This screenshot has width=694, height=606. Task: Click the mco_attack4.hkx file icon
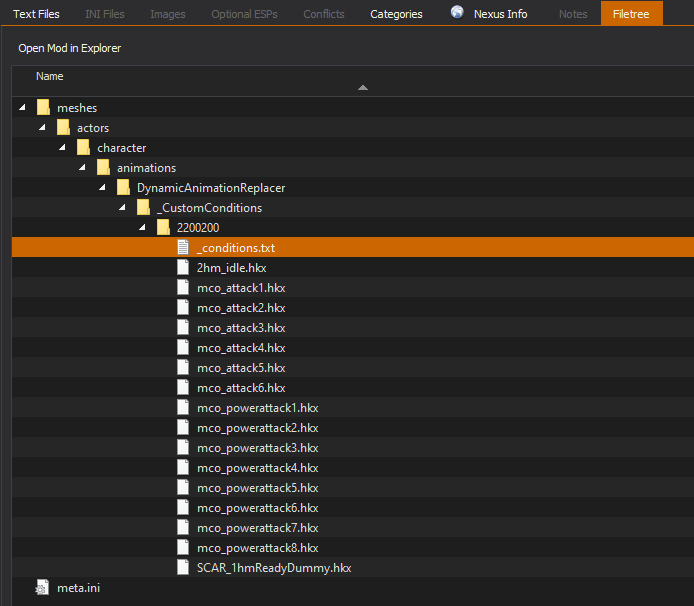183,347
